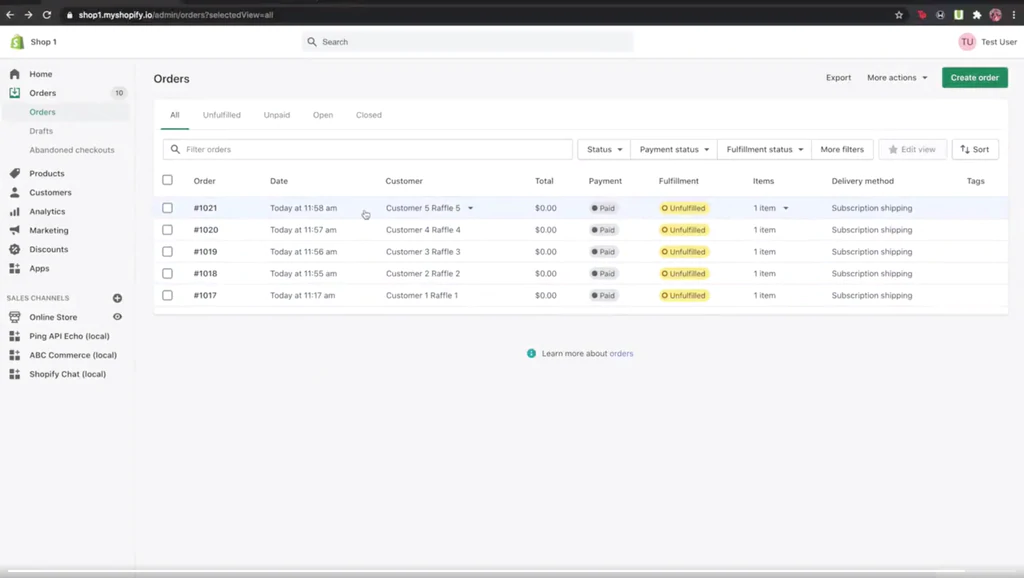Switch to the Unfulfilled tab
This screenshot has width=1024, height=578.
[221, 115]
